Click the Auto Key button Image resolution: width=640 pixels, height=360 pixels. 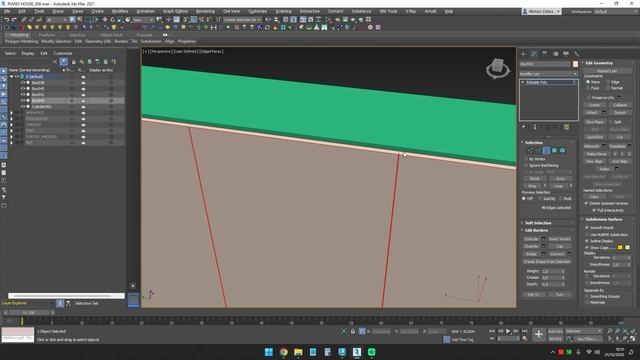coord(555,331)
